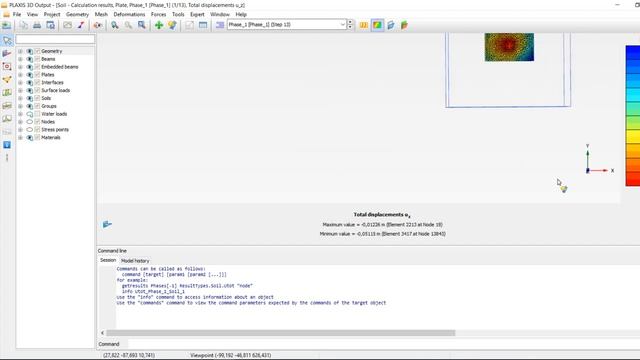Click the zoom in magnifier icon

click(115, 25)
